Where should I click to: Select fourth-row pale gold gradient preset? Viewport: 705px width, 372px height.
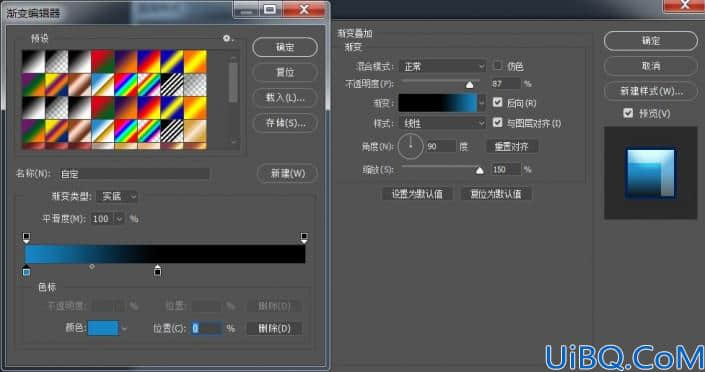point(195,131)
